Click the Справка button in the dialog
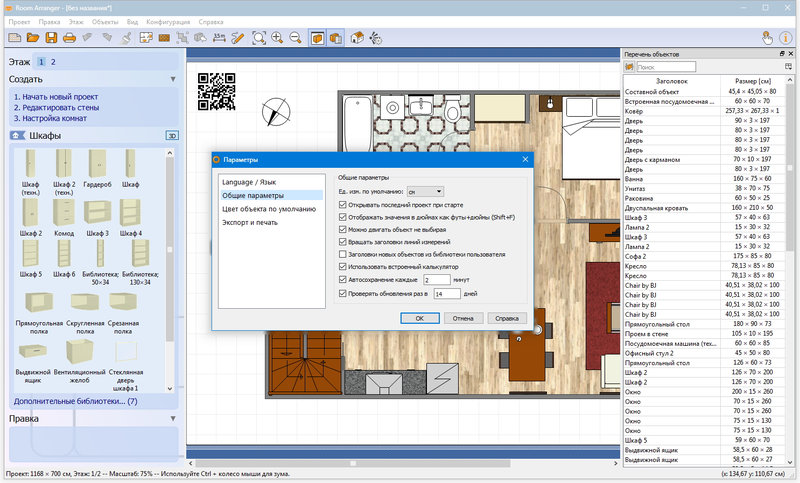The width and height of the screenshot is (800, 483). pos(507,318)
